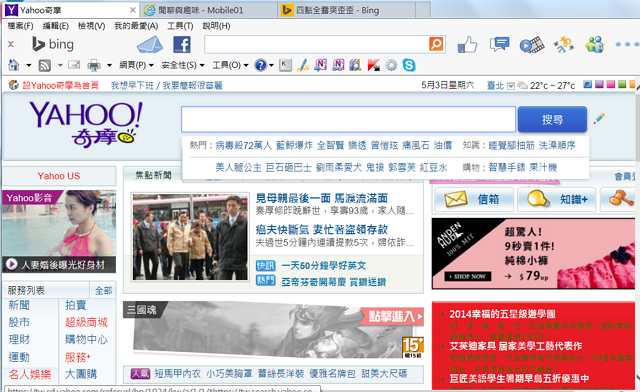Open the 檔案(F) menu

click(x=20, y=26)
